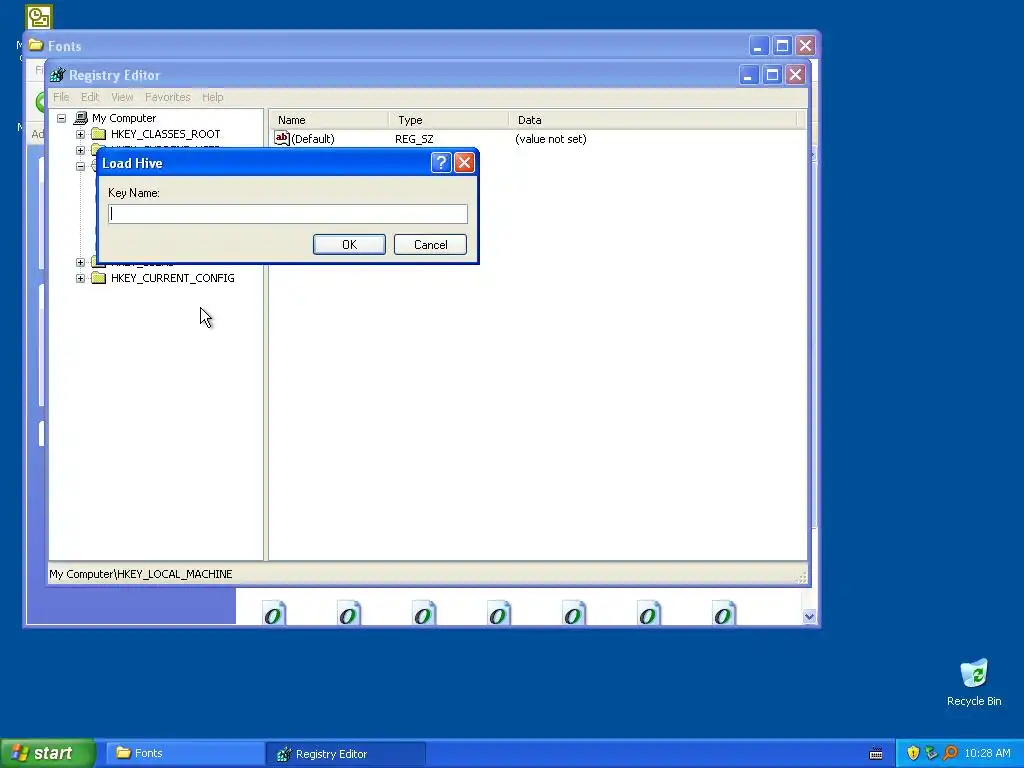Close the Load Hive dialog with X

[464, 162]
